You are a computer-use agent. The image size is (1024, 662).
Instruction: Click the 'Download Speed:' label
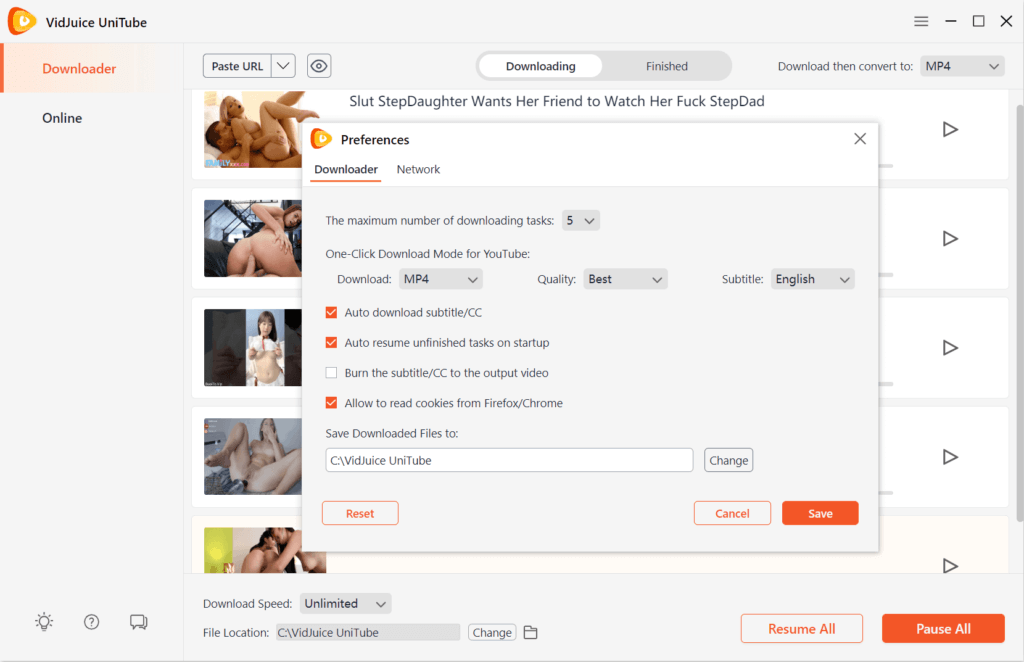pos(248,604)
